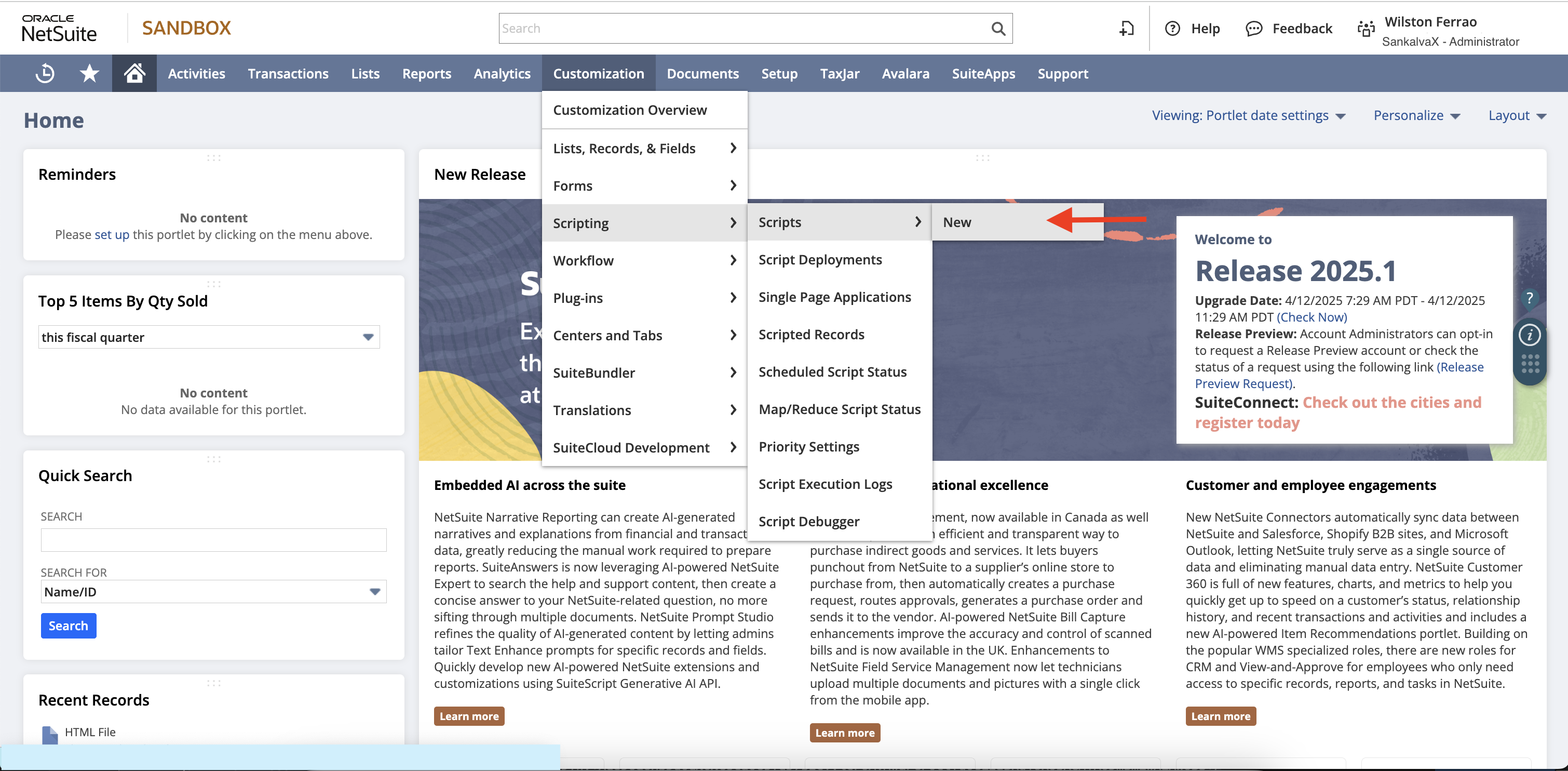1568x771 pixels.
Task: Open the floating question mark help button
Action: point(1529,298)
